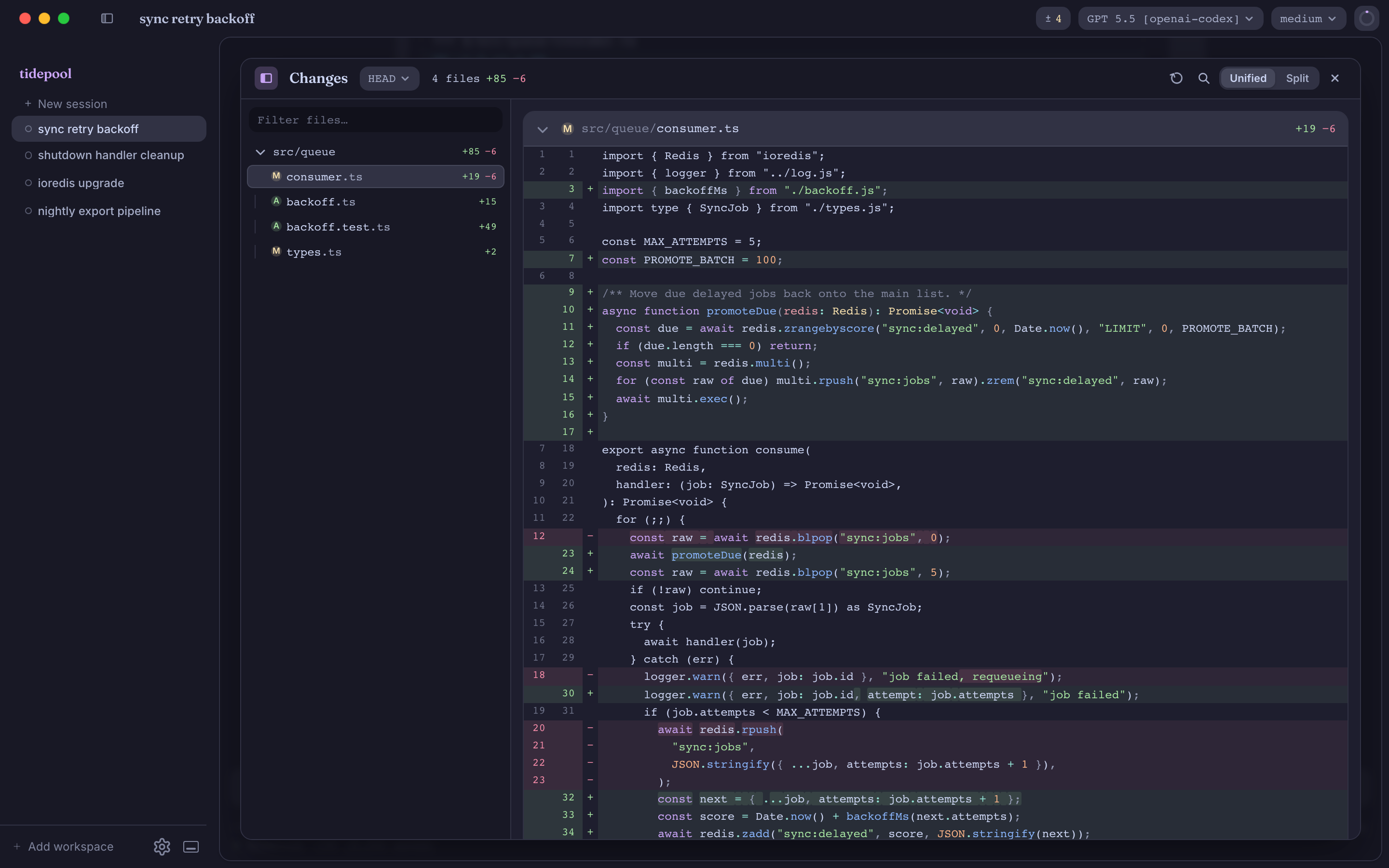Open the ioredis upgrade session
Image resolution: width=1389 pixels, height=868 pixels.
click(109, 183)
